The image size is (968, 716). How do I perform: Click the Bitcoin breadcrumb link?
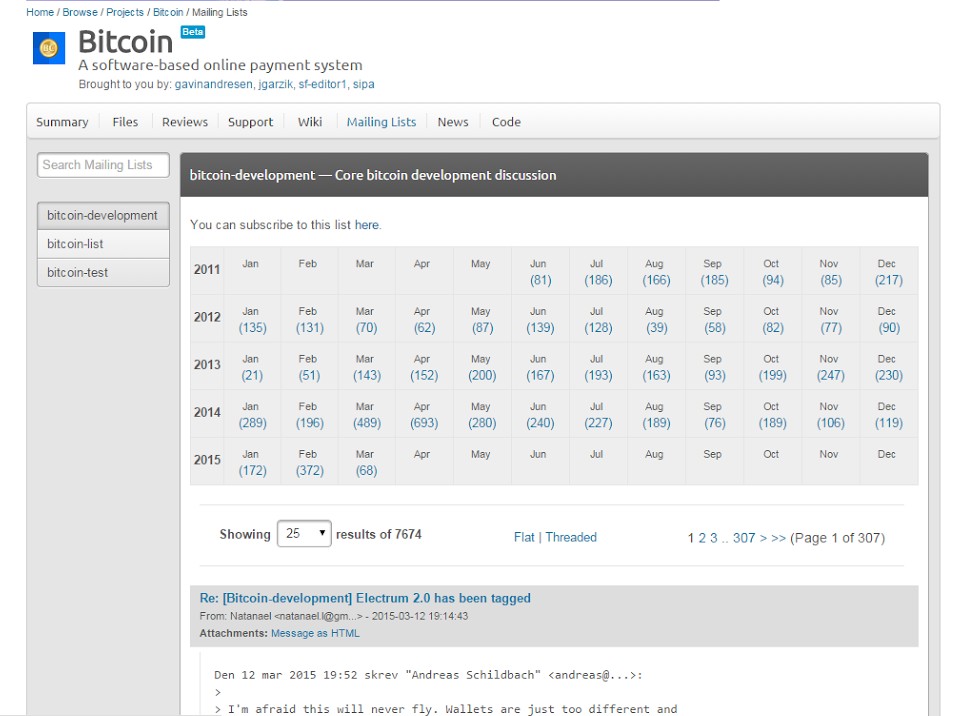(168, 12)
